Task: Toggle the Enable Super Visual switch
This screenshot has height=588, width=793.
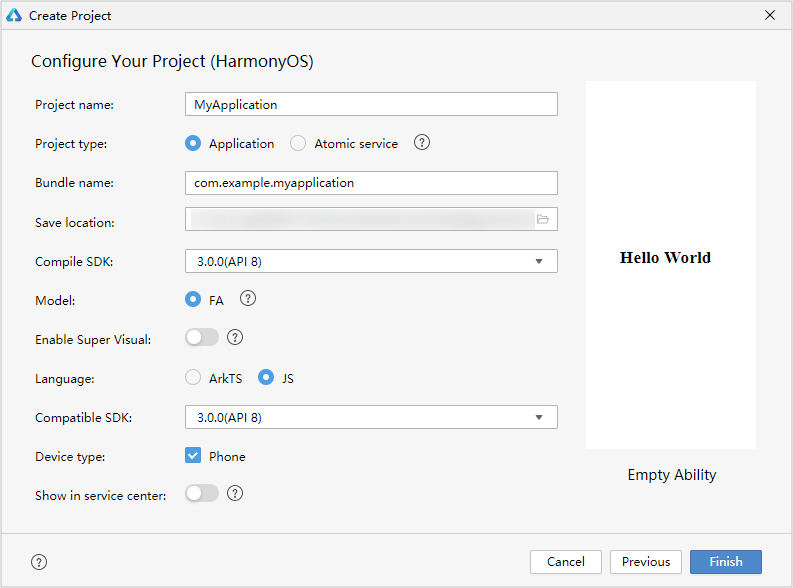Action: (202, 338)
